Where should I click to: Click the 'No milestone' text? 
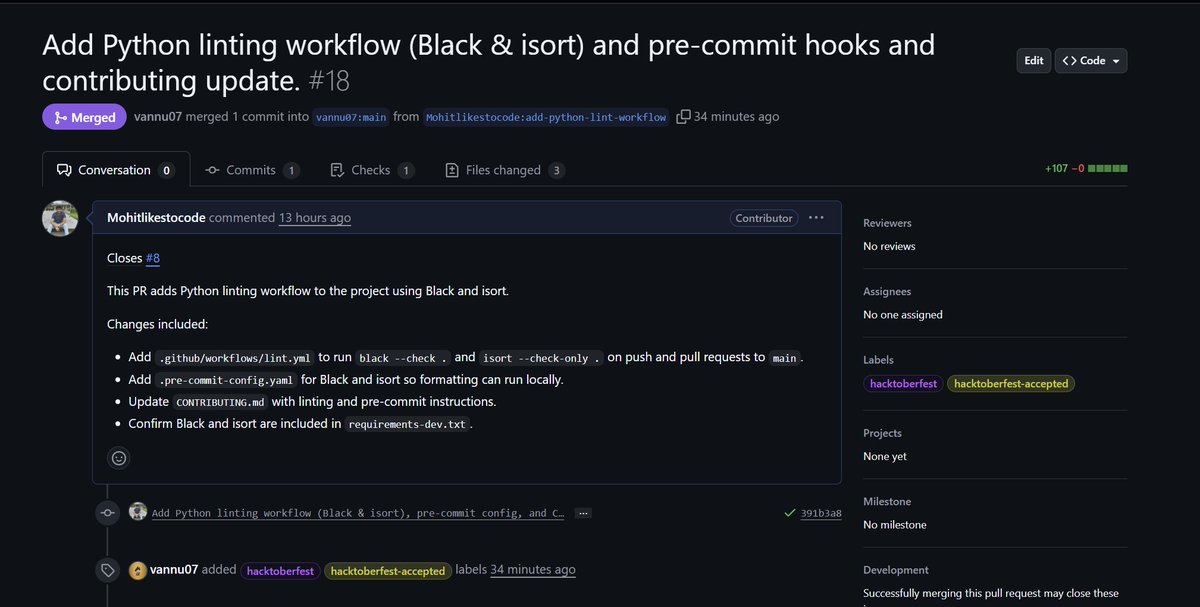click(x=895, y=524)
